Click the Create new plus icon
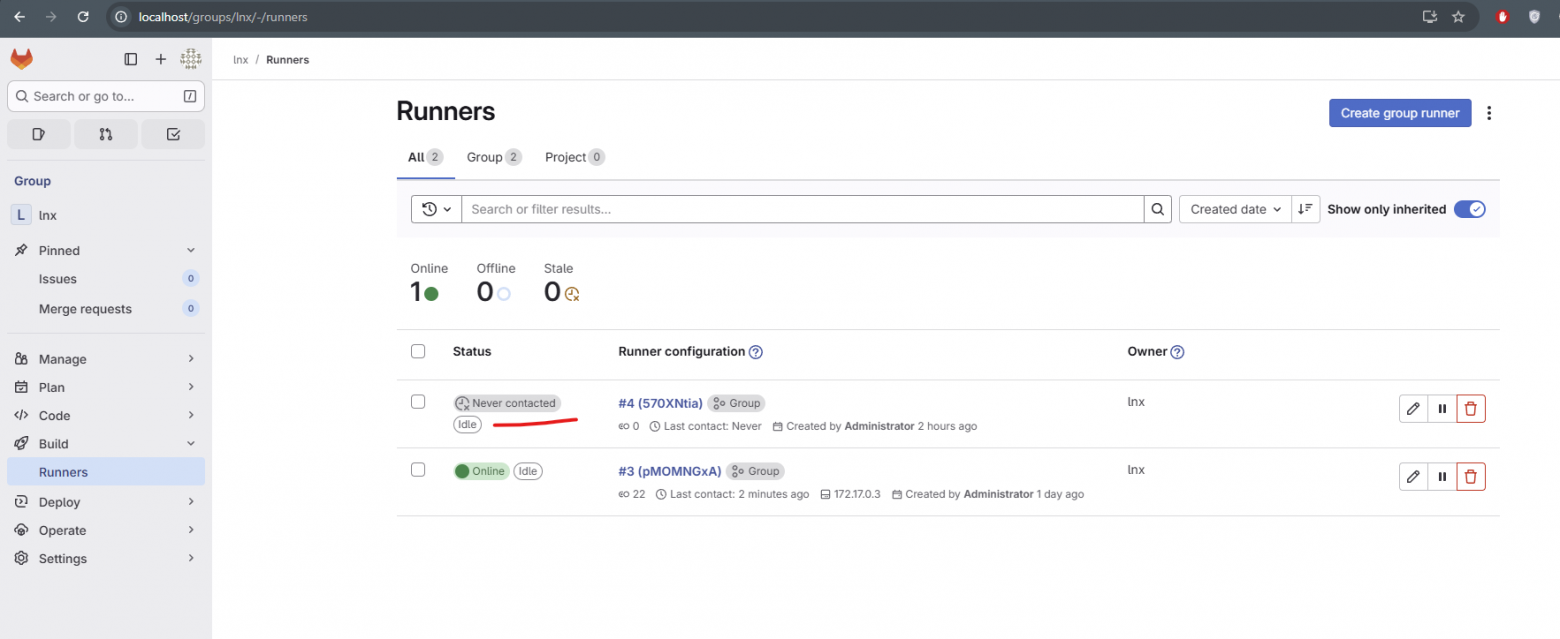Viewport: 1560px width, 639px height. tap(160, 58)
